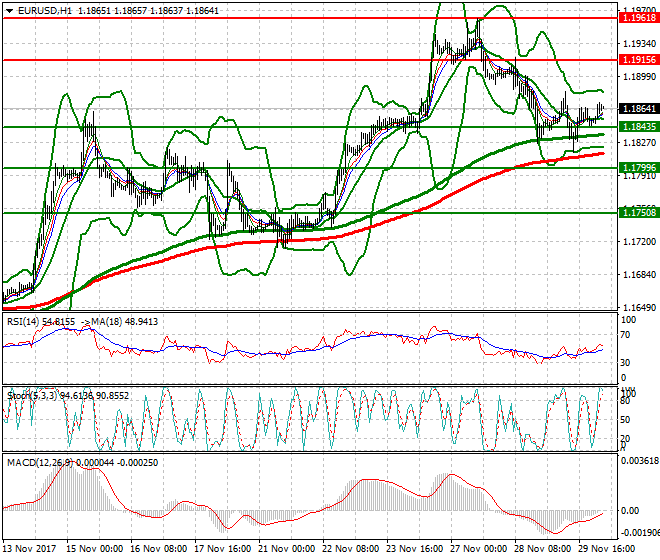
Task: Click the 1.16490 value on the price axis
Action: point(639,308)
